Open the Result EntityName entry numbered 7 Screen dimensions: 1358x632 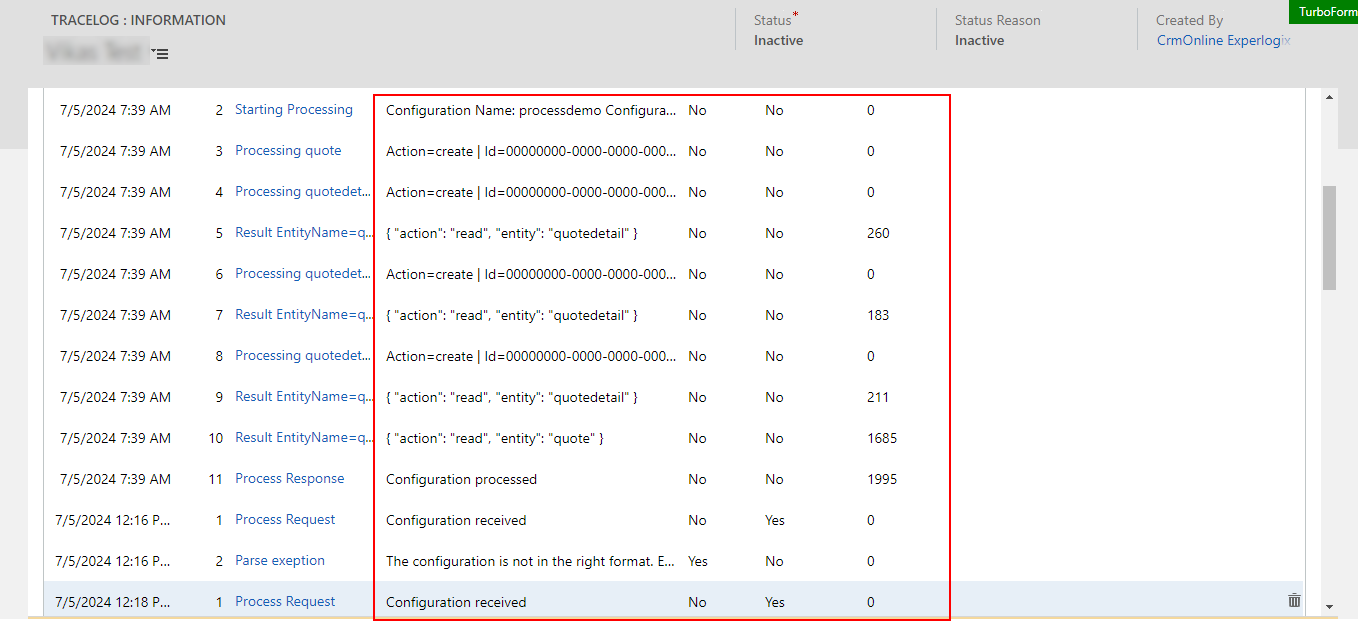(305, 315)
